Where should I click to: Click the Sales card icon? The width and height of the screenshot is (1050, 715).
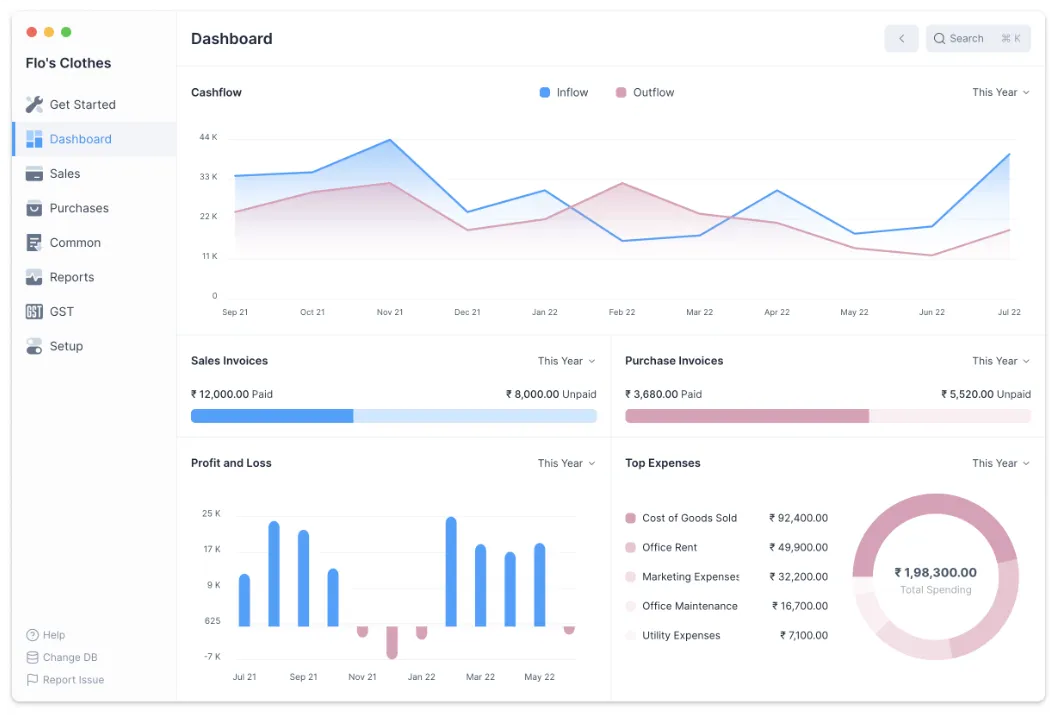point(34,173)
